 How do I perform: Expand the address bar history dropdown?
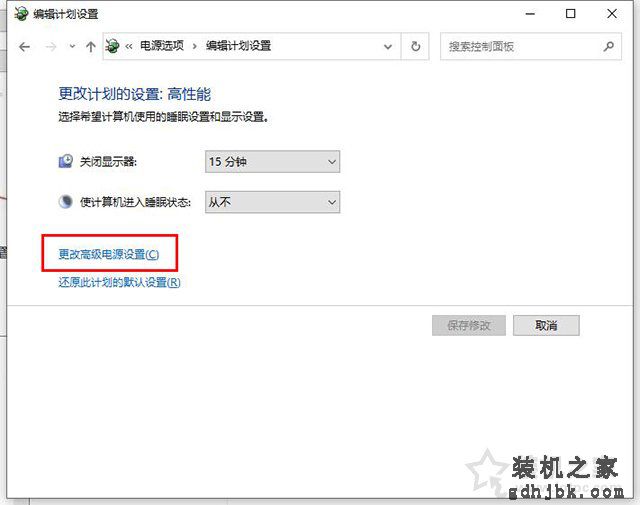point(388,47)
